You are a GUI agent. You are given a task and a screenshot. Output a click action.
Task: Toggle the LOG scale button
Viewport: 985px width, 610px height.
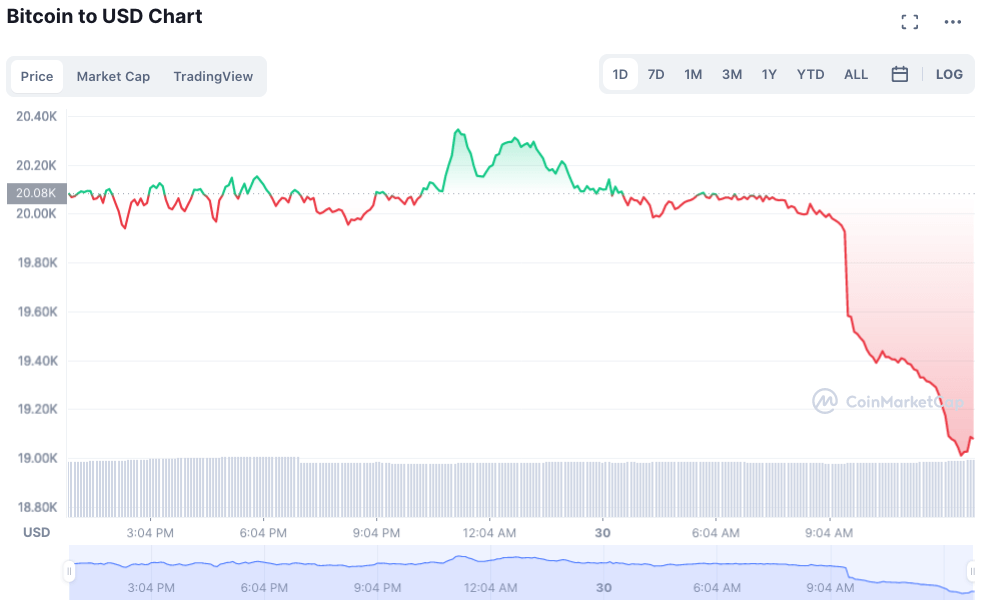pos(949,74)
